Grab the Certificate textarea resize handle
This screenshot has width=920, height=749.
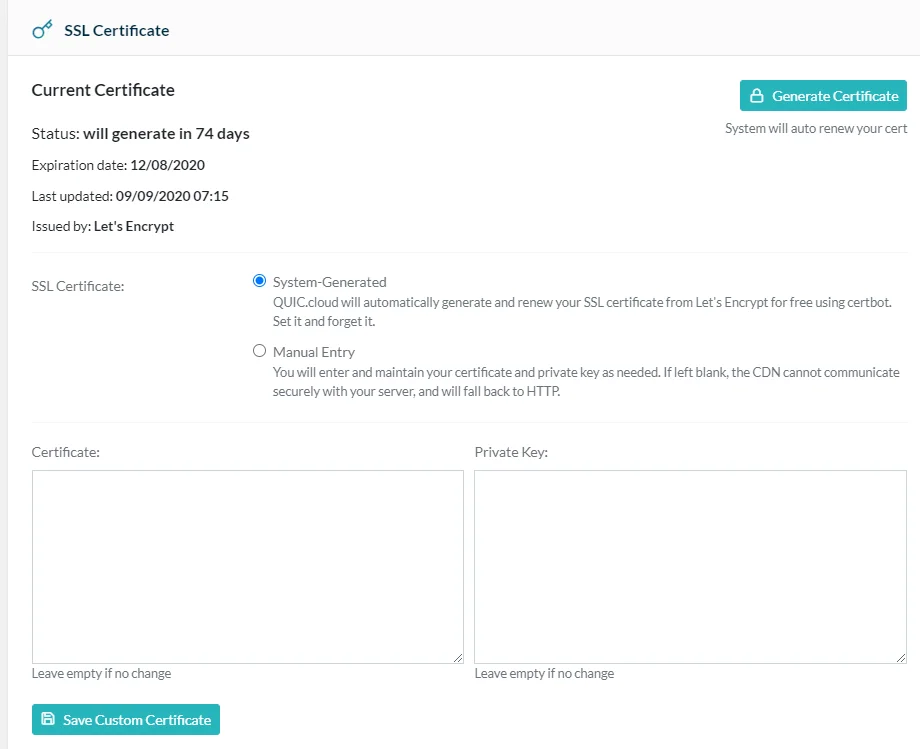(x=458, y=658)
